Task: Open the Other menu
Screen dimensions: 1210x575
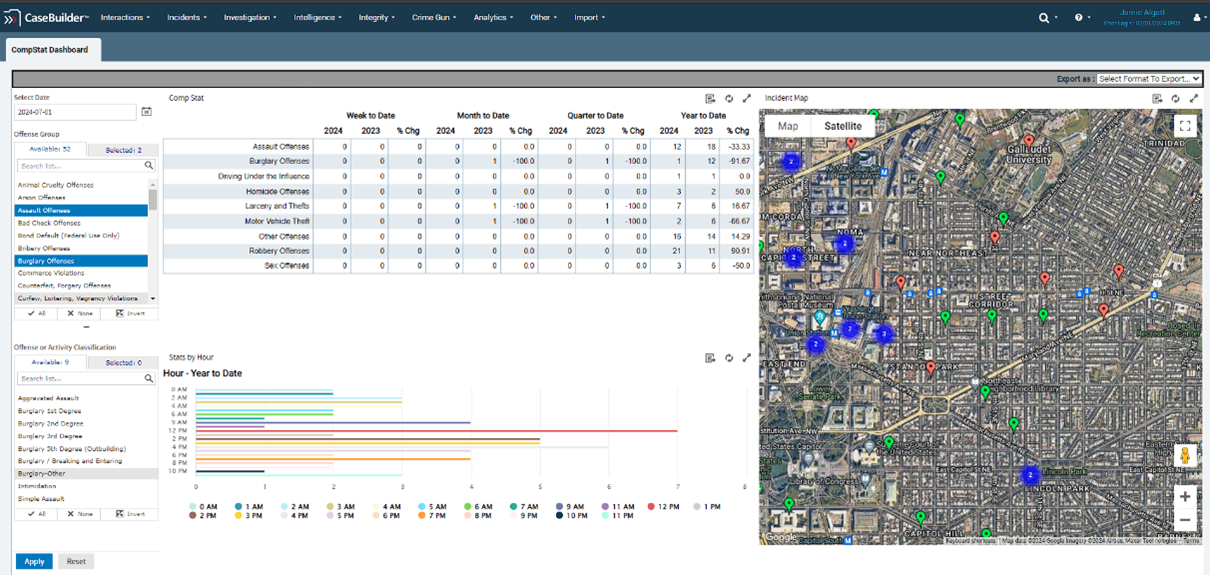Action: click(x=543, y=17)
